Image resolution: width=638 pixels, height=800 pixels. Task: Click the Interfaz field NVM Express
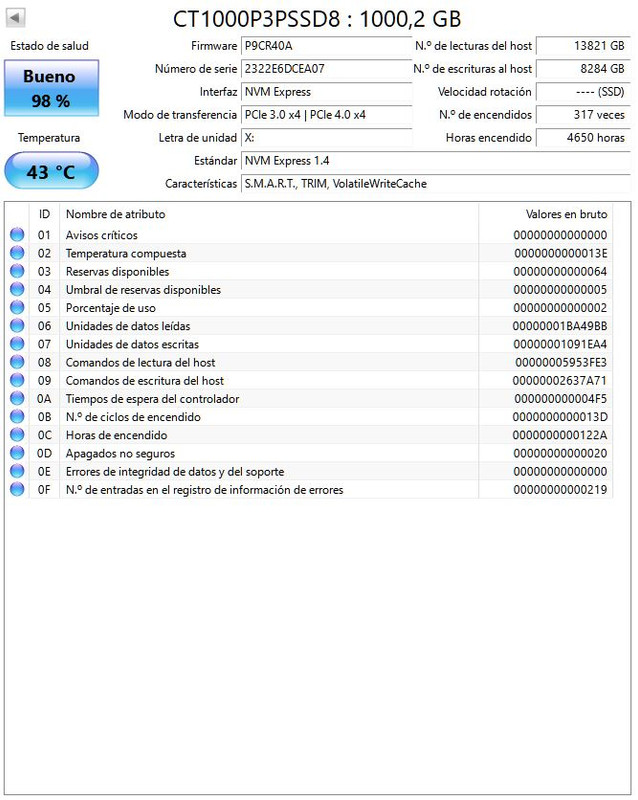pyautogui.click(x=326, y=92)
